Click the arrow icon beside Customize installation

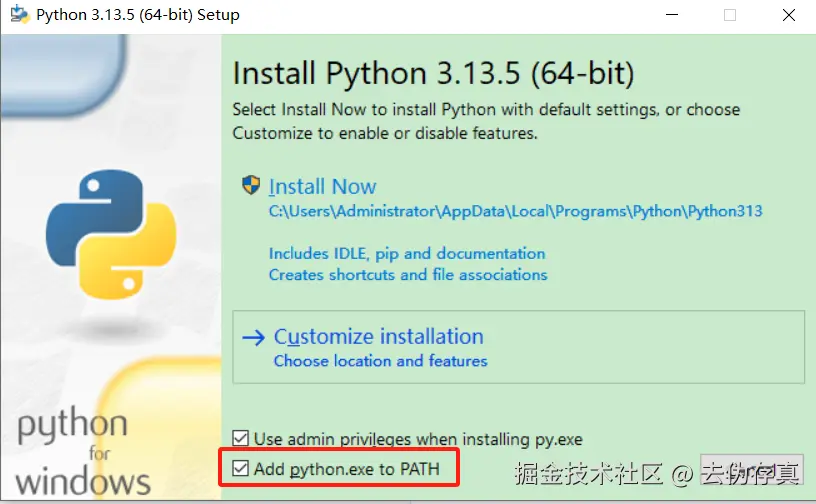(x=253, y=337)
